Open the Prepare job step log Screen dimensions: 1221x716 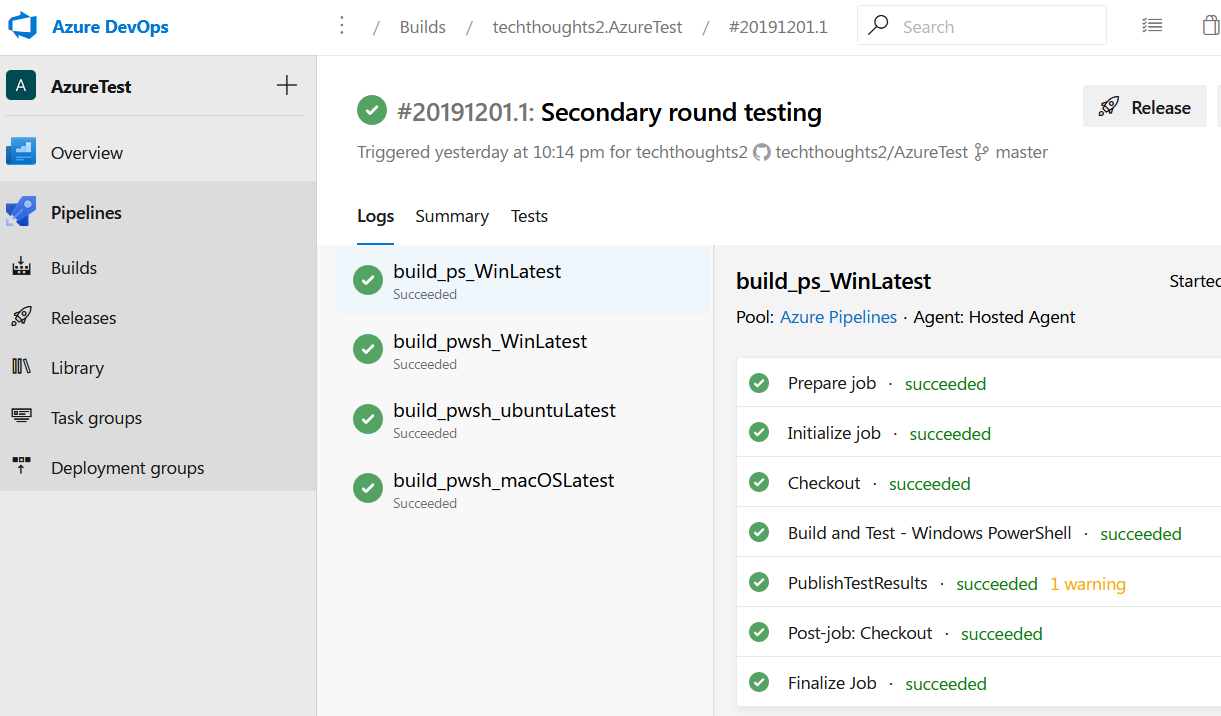(x=979, y=383)
